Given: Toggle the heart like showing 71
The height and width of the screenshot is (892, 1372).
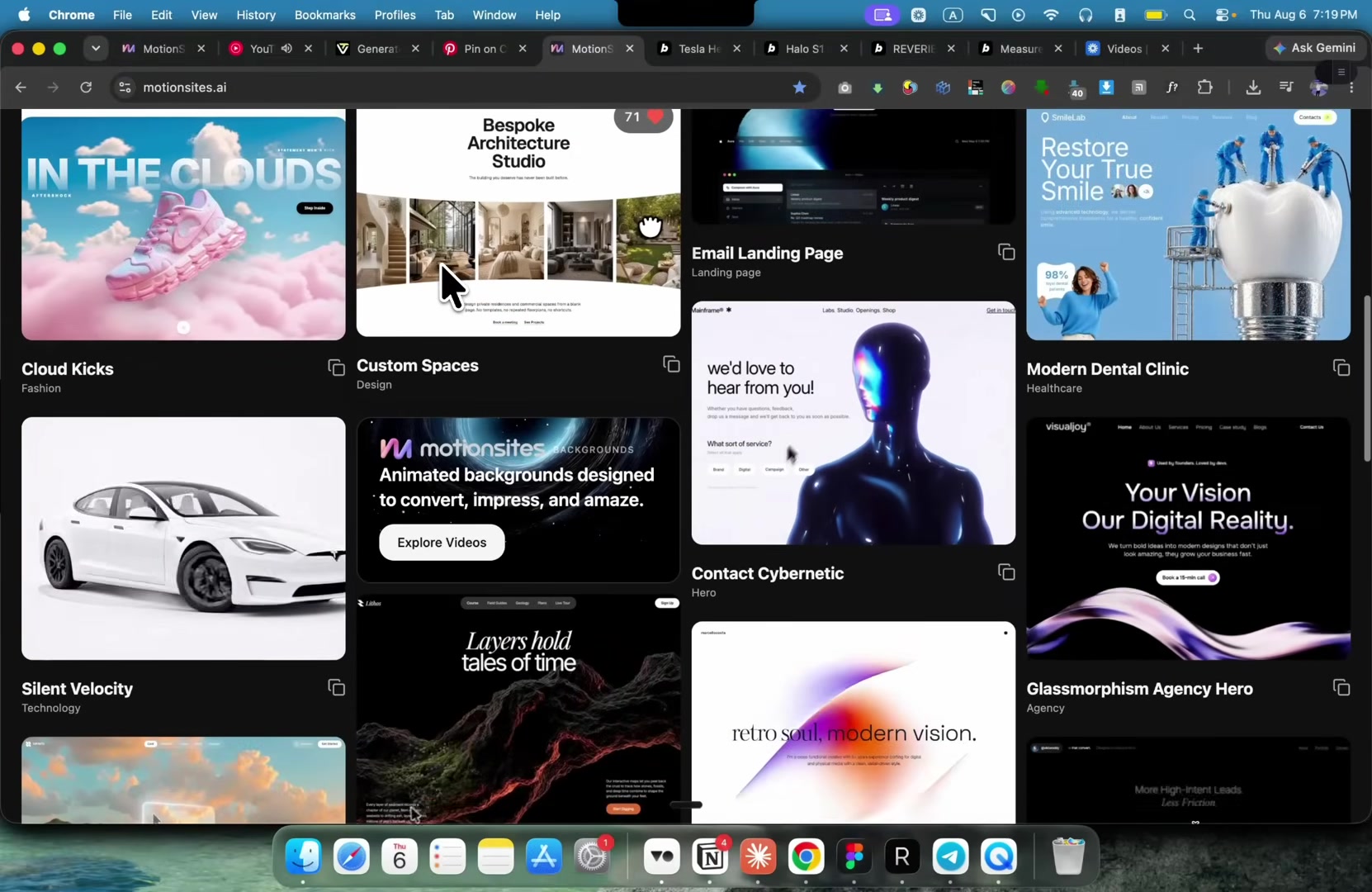Looking at the screenshot, I should (x=644, y=117).
